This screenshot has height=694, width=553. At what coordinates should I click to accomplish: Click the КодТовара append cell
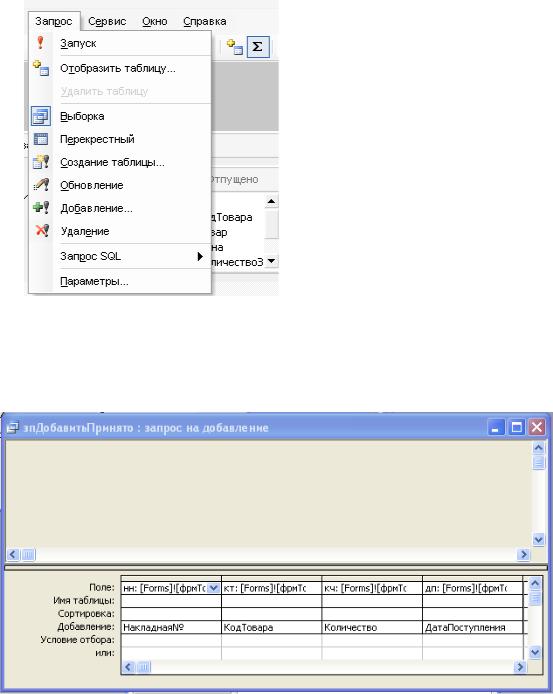point(271,627)
